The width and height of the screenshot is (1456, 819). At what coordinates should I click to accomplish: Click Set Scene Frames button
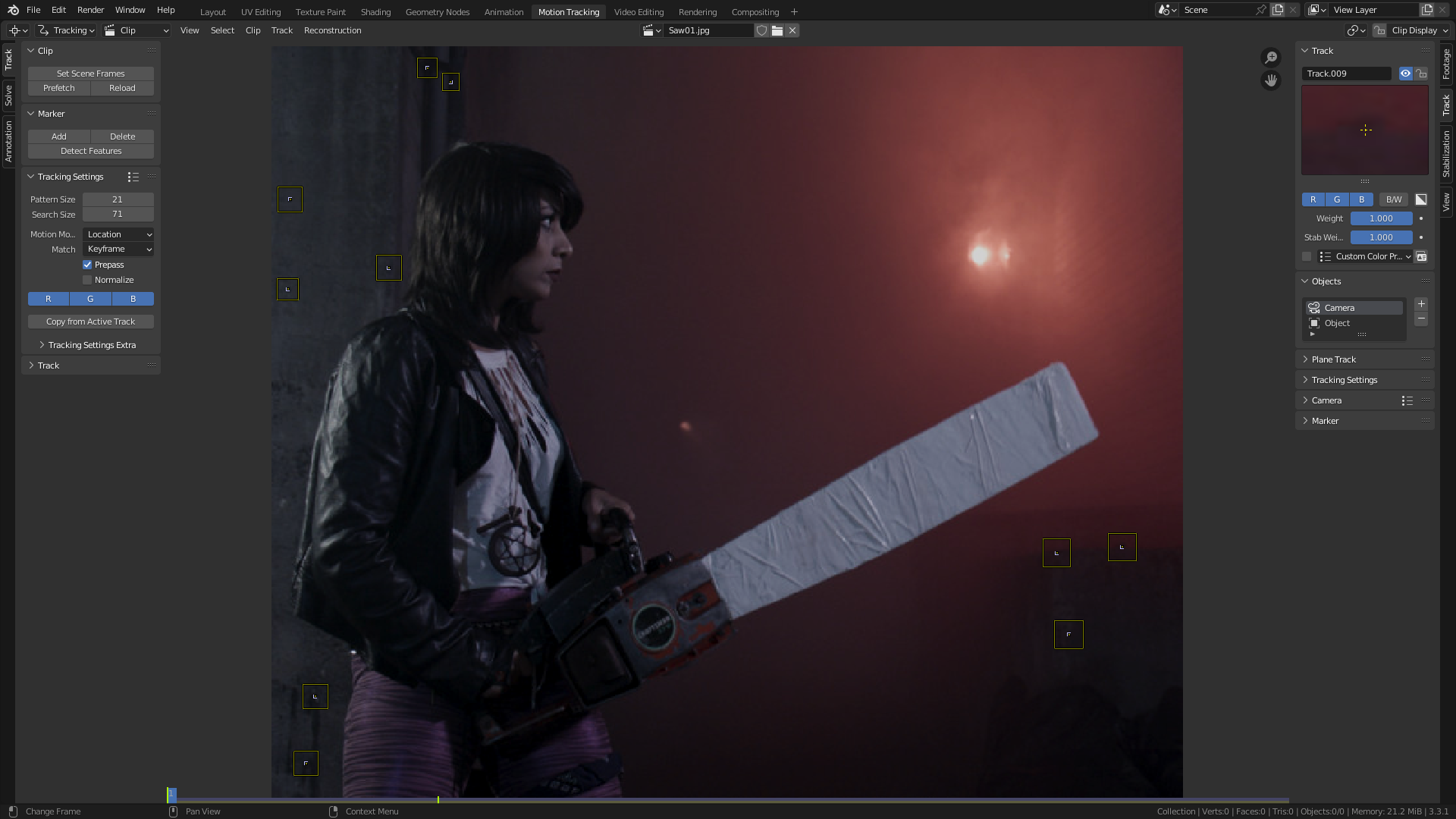91,74
